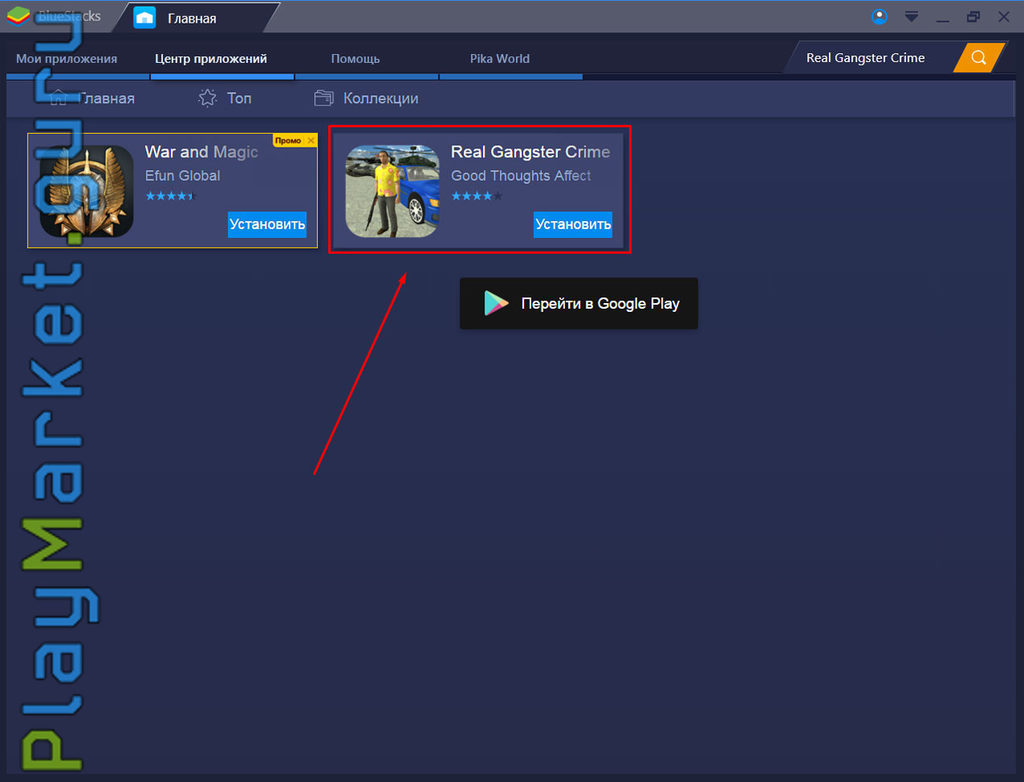Open the Топ section by its star icon
1024x782 pixels.
(208, 98)
